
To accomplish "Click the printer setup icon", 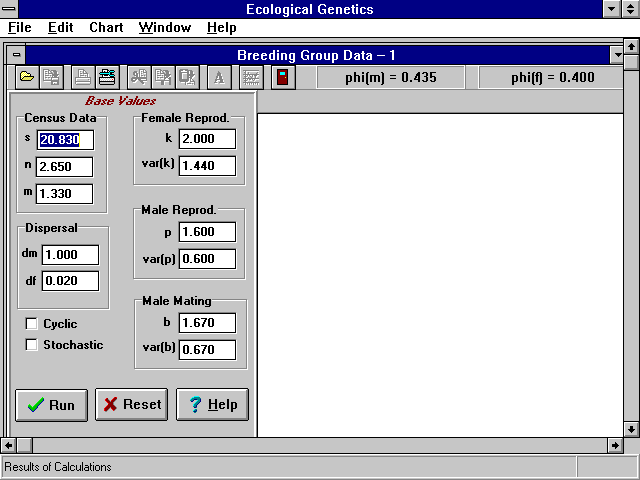I will coord(106,77).
